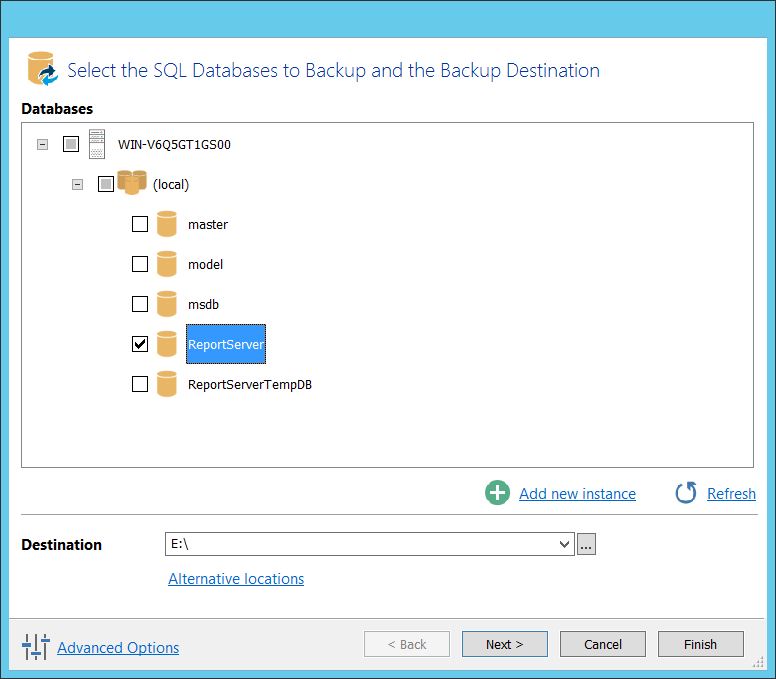Click the master database cylinder icon

pos(167,224)
